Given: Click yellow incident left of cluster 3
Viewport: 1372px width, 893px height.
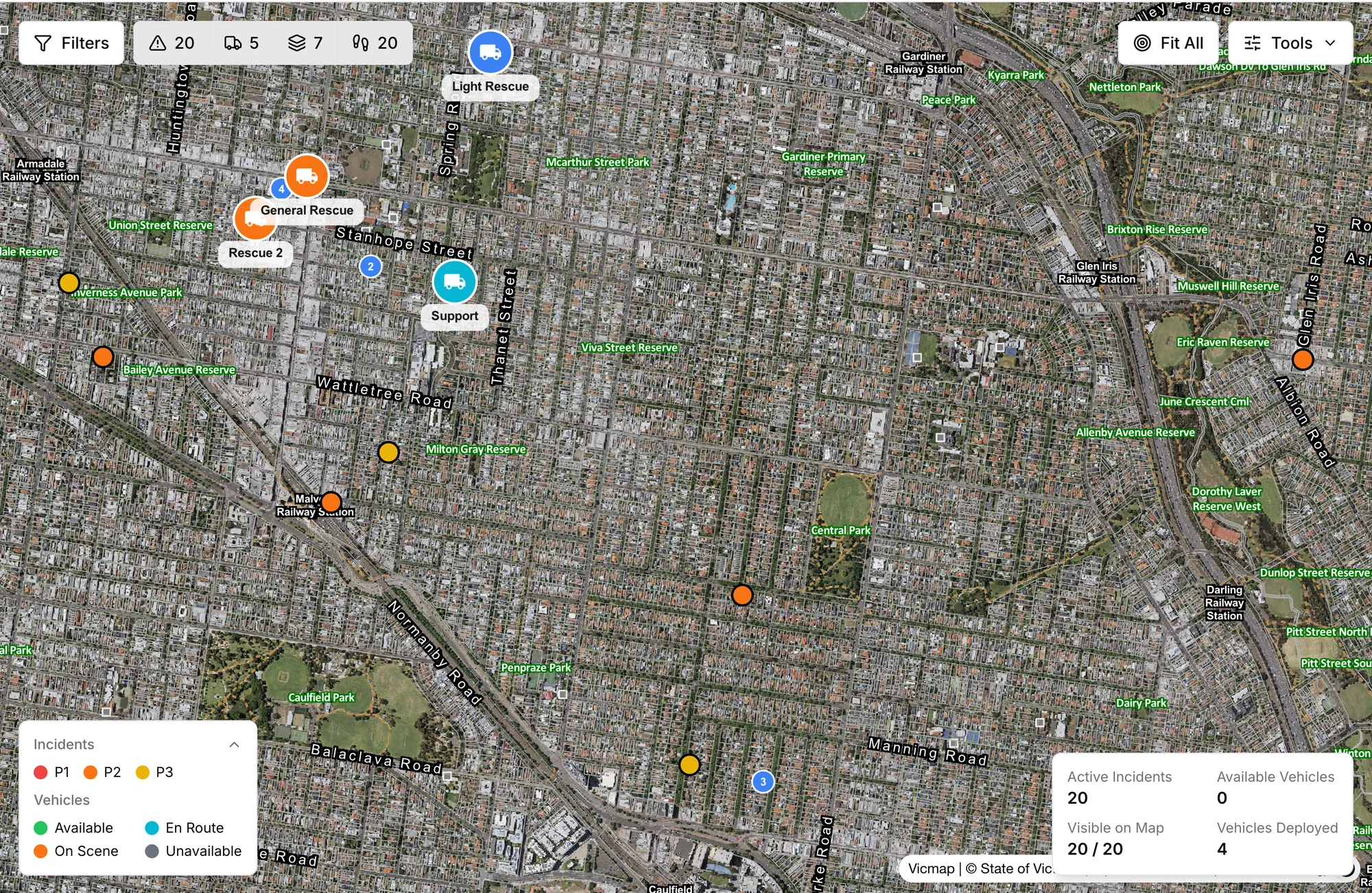Looking at the screenshot, I should [689, 764].
